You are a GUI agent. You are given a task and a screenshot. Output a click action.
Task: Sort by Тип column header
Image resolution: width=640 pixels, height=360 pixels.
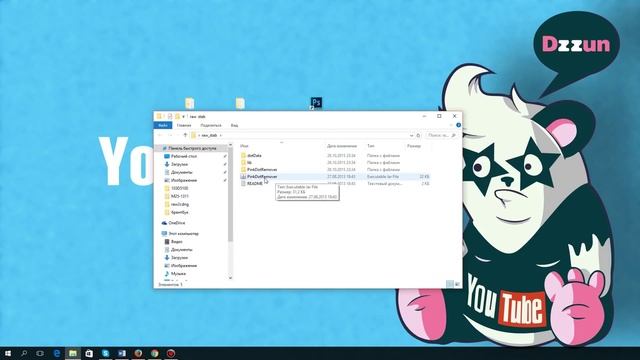click(371, 146)
